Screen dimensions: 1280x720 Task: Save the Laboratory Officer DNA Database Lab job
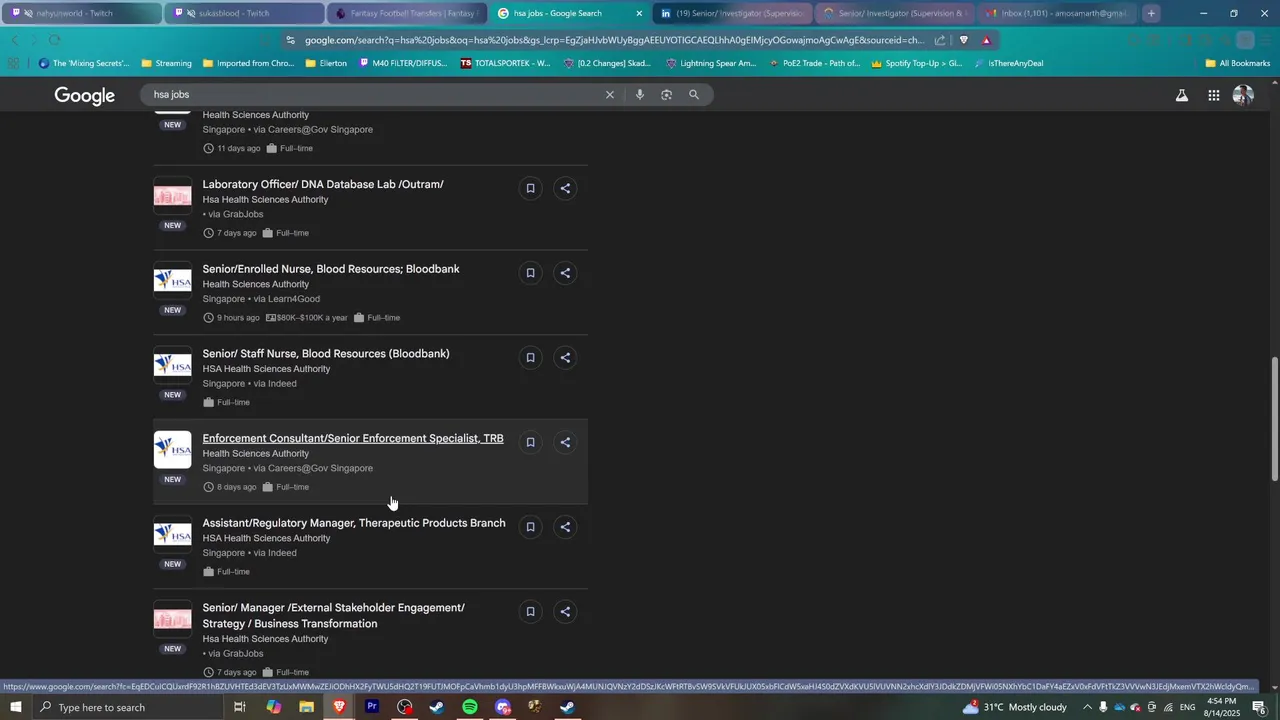530,188
